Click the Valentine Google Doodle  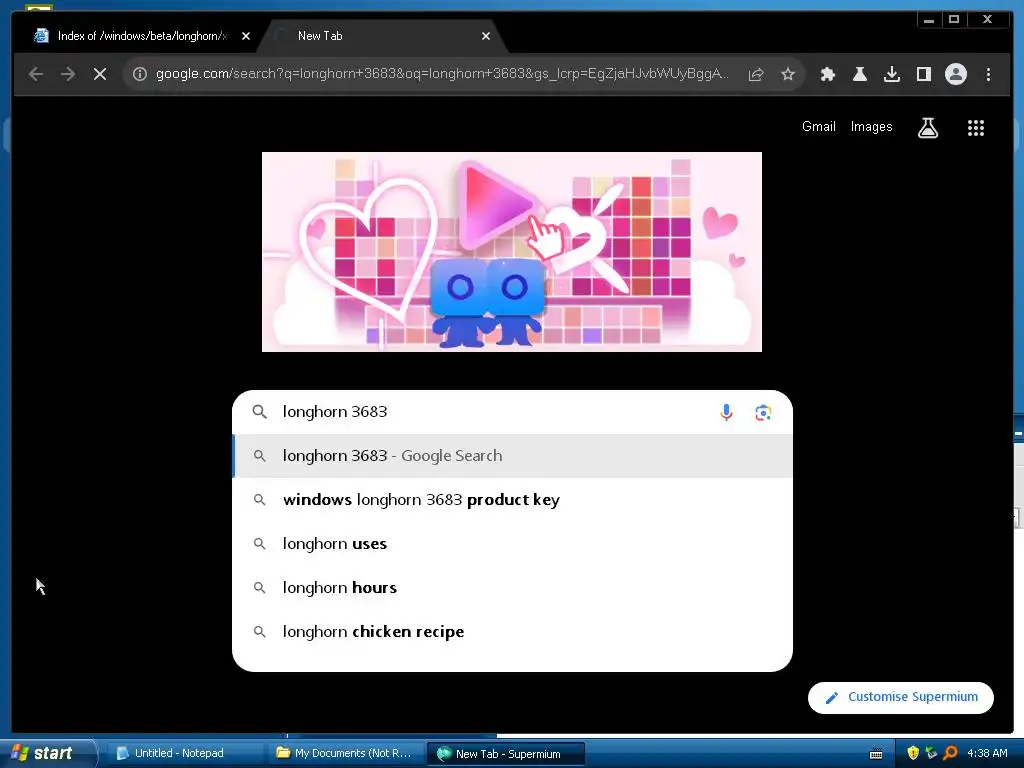[x=511, y=252]
